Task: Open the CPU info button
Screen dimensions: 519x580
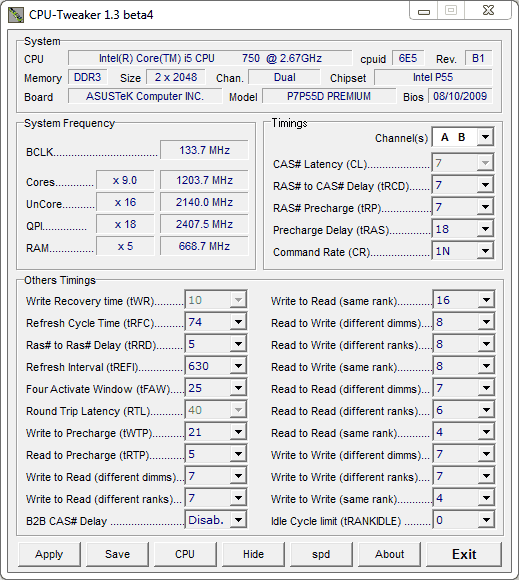Action: tap(185, 554)
